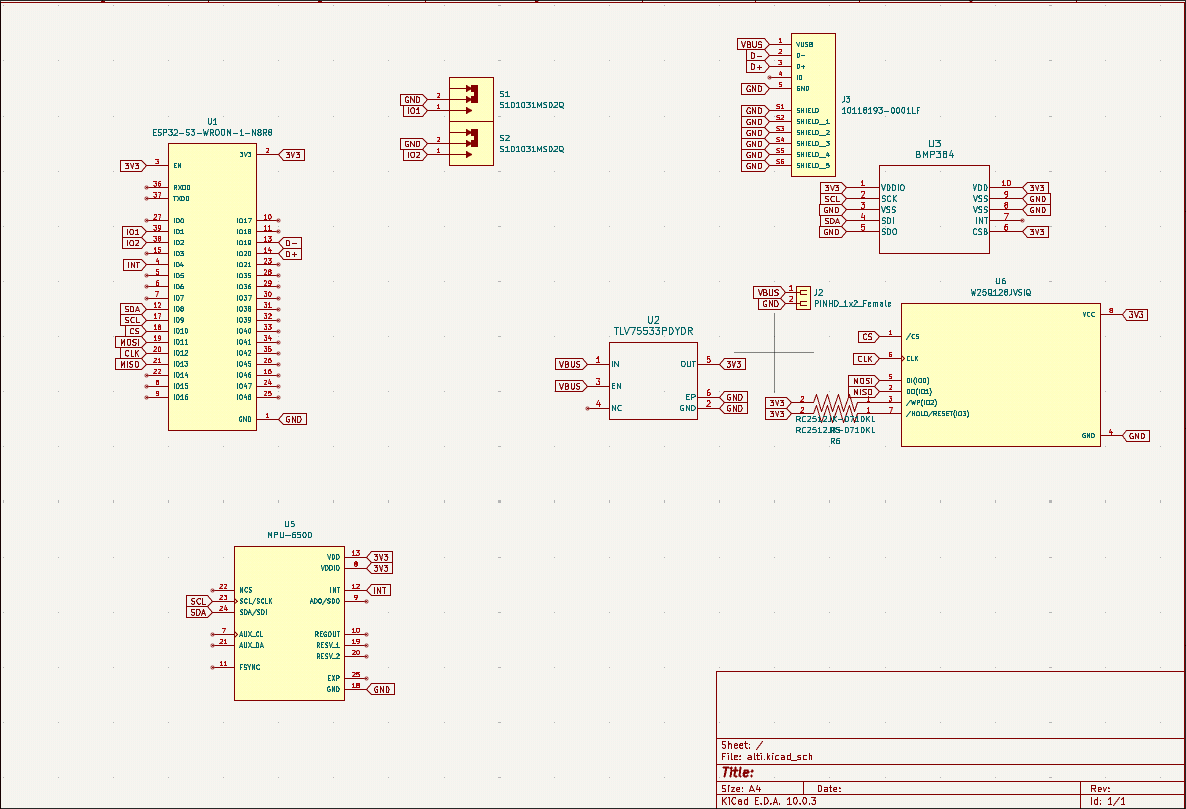1186x809 pixels.
Task: Click the GND label on U3 SDO pin
Action: click(832, 232)
